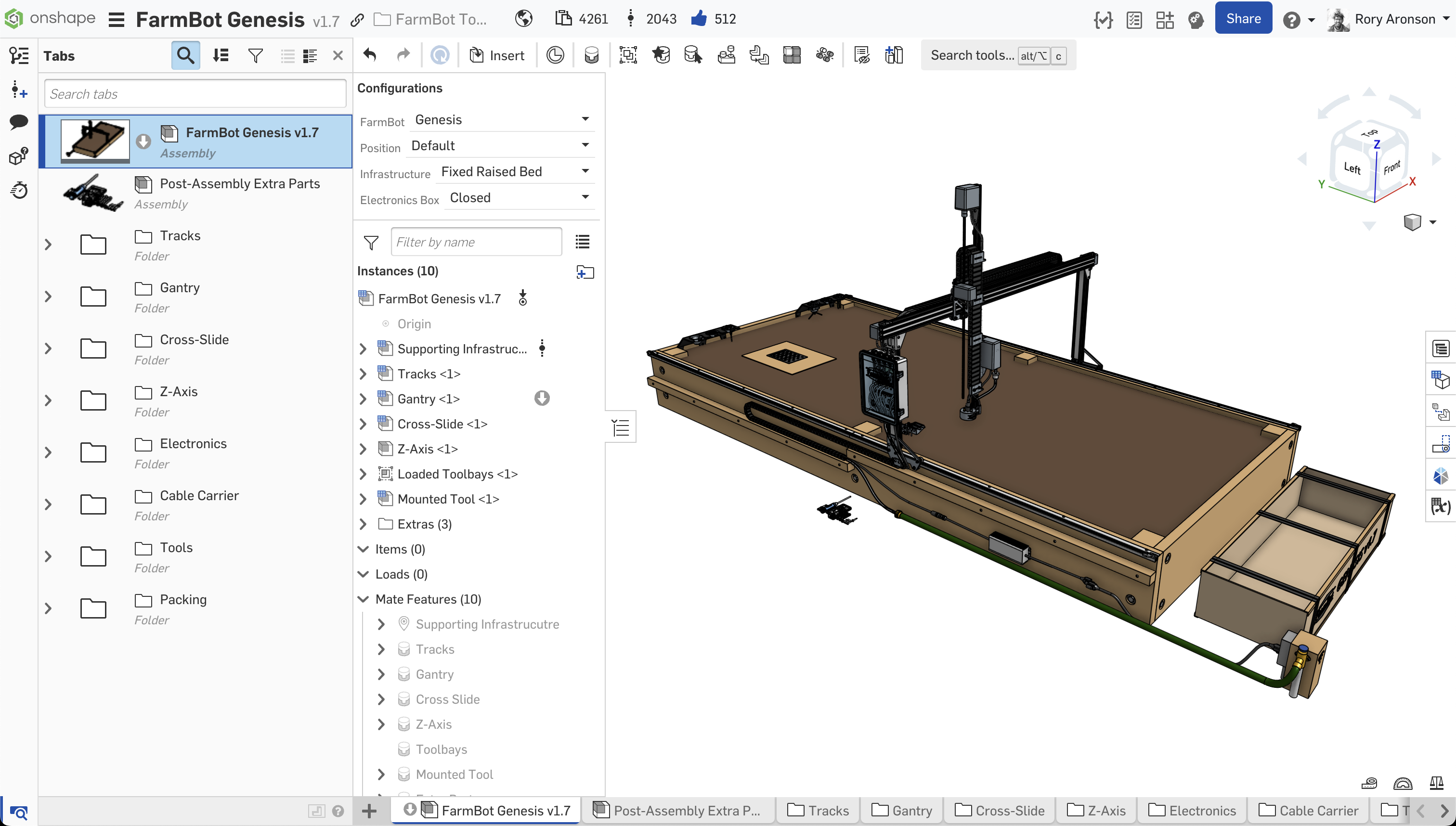The image size is (1456, 826).
Task: Toggle the filter funnel in the Tabs panel
Action: pos(255,55)
